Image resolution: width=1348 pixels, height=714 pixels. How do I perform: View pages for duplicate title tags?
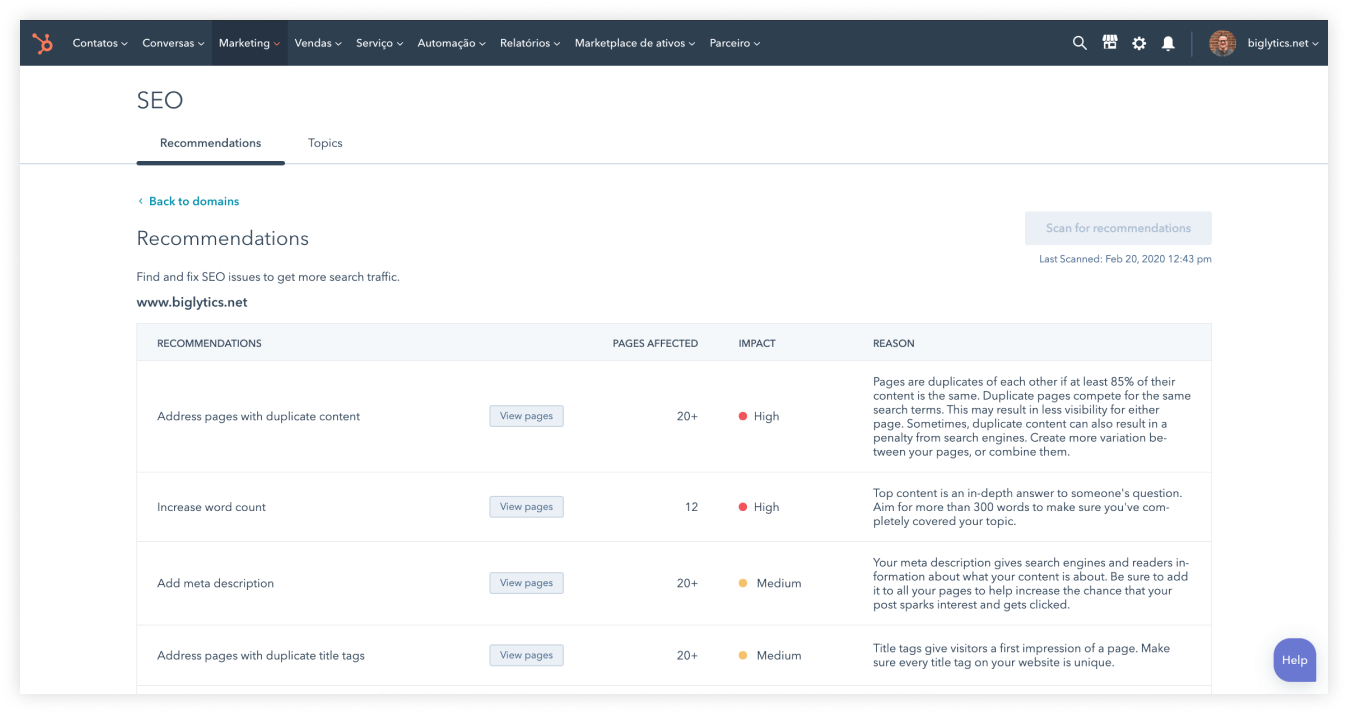point(526,655)
